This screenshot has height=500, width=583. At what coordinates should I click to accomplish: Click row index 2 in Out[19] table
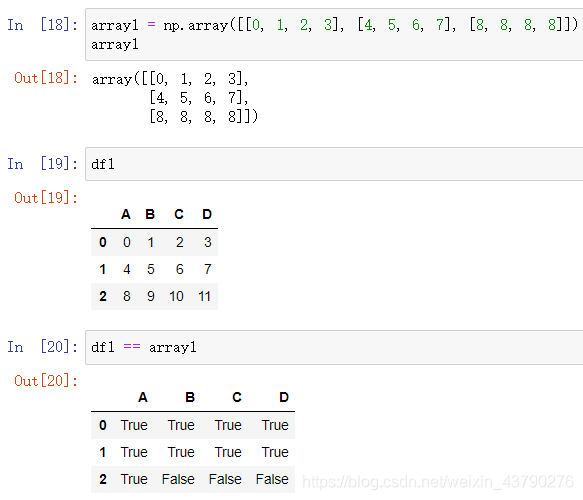pos(103,296)
